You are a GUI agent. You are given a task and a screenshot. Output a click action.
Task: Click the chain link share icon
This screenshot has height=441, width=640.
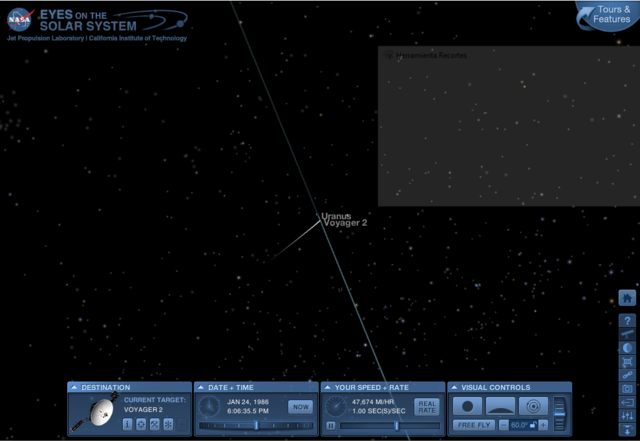pyautogui.click(x=627, y=375)
